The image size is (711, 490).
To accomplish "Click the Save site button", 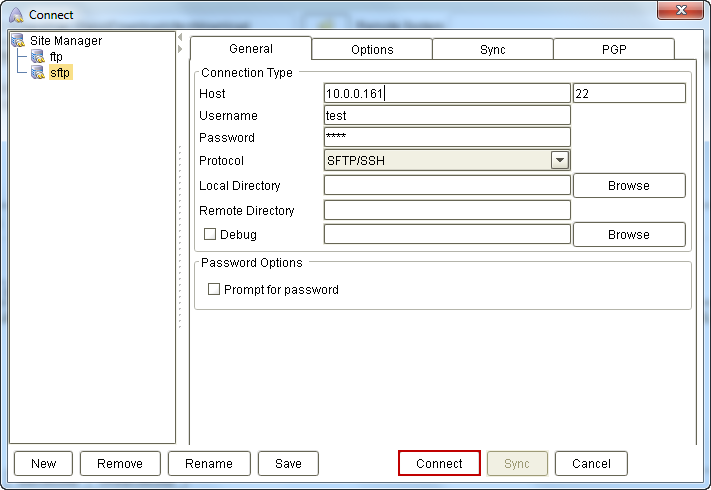I will point(288,463).
